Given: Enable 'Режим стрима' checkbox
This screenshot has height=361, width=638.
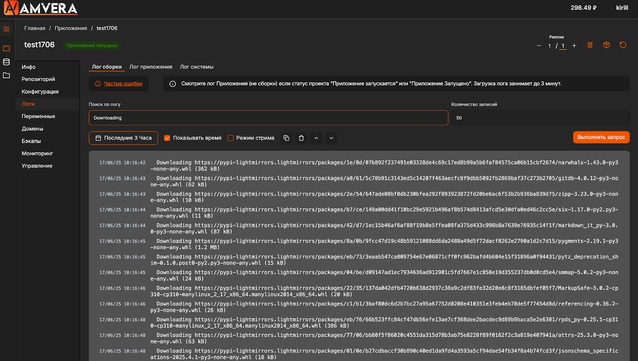Looking at the screenshot, I should pyautogui.click(x=230, y=138).
